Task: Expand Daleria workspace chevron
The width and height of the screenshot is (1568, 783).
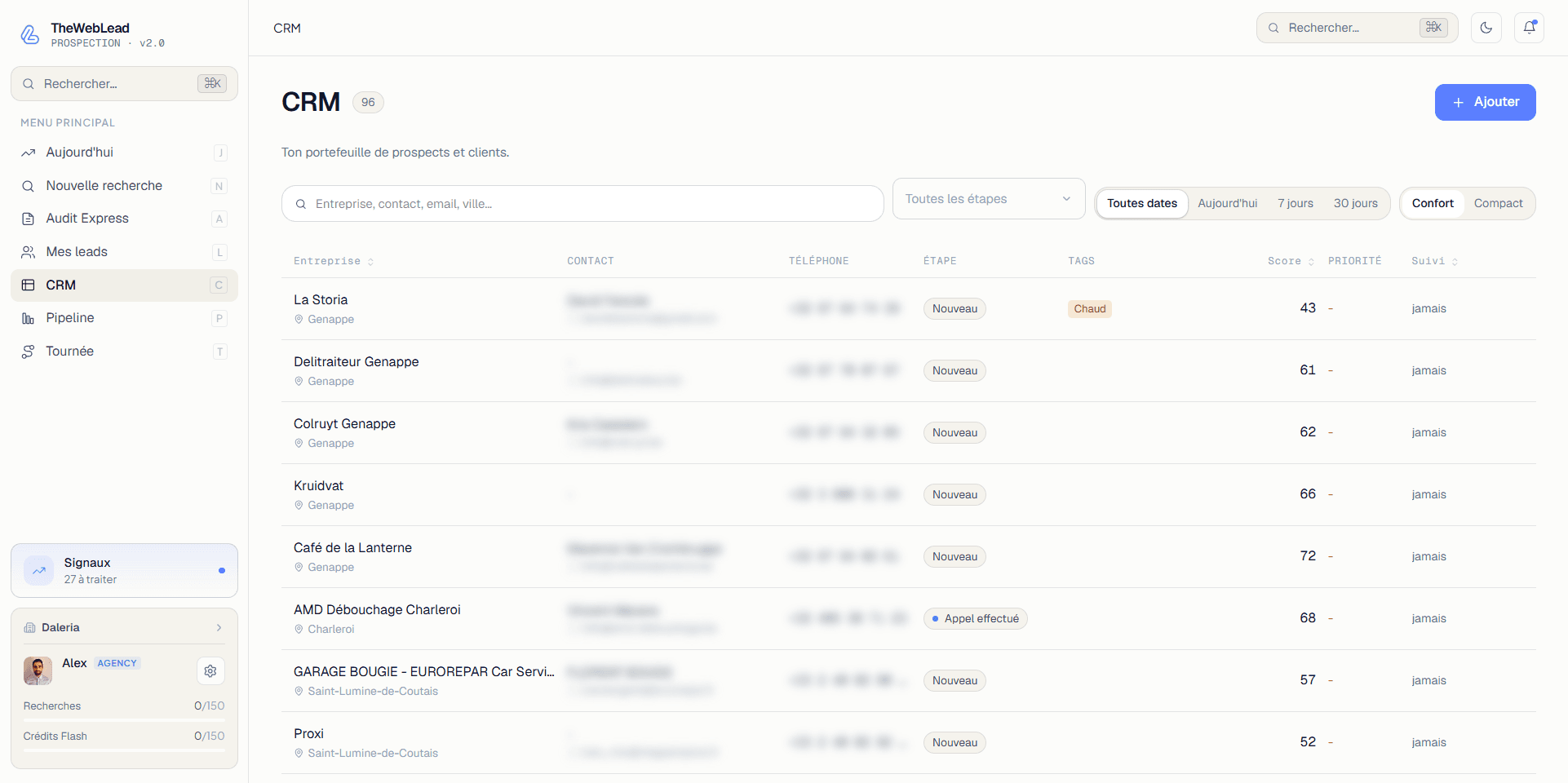Action: point(219,628)
